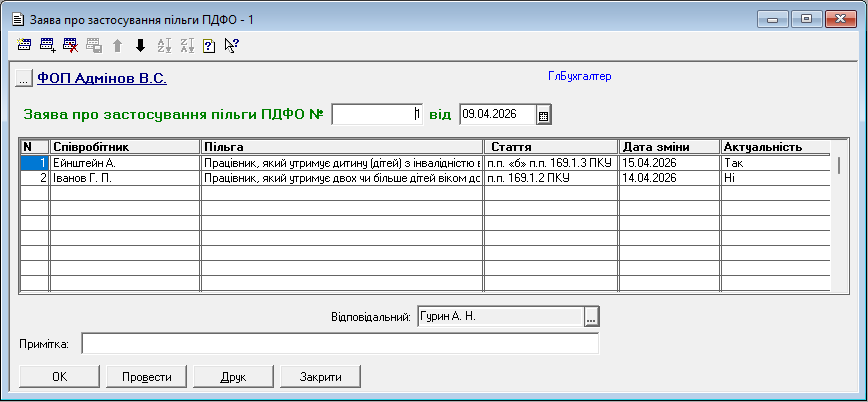The height and width of the screenshot is (402, 868).
Task: Move row down with black arrow icon
Action: click(140, 45)
